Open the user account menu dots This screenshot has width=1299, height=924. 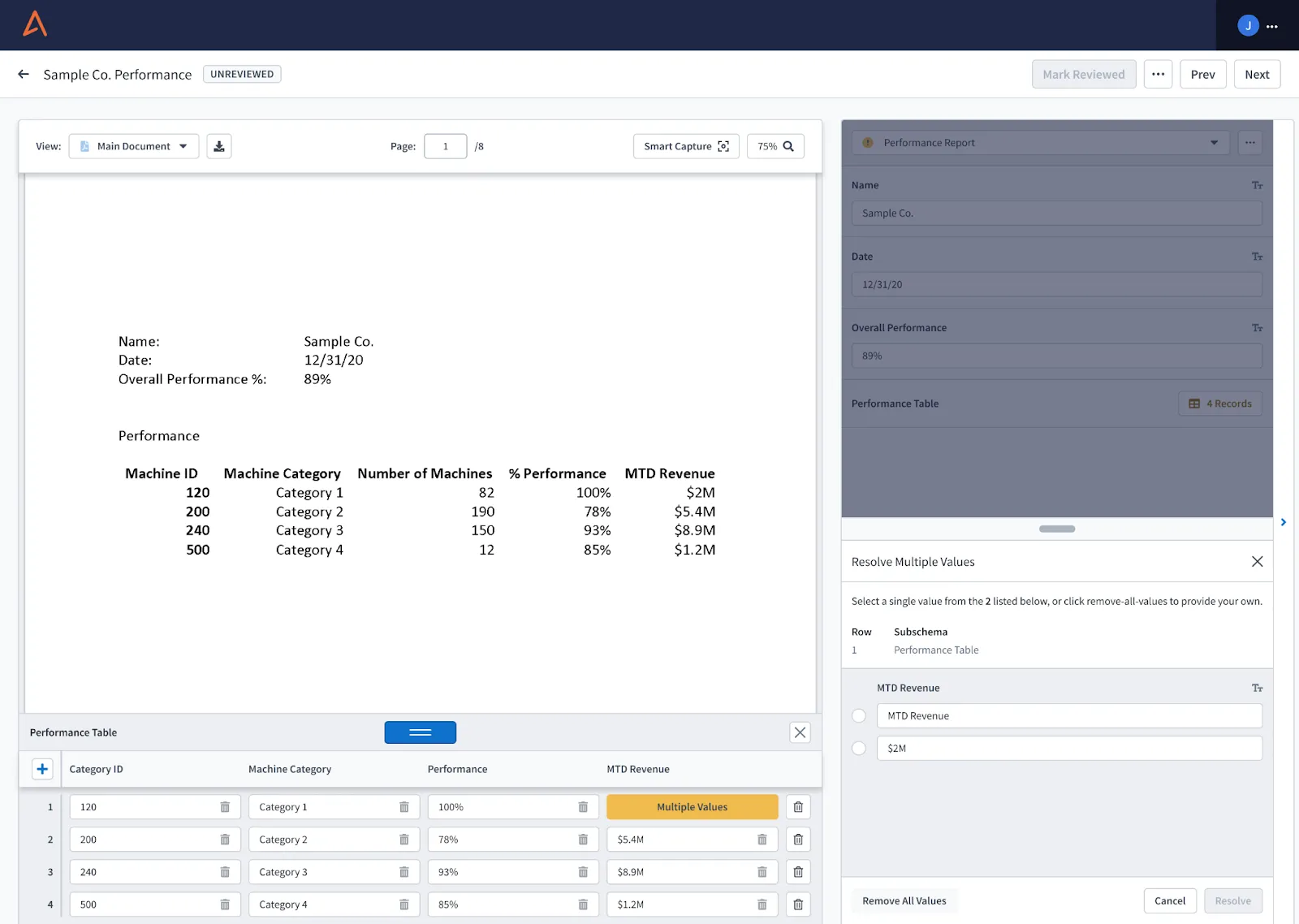tap(1272, 26)
